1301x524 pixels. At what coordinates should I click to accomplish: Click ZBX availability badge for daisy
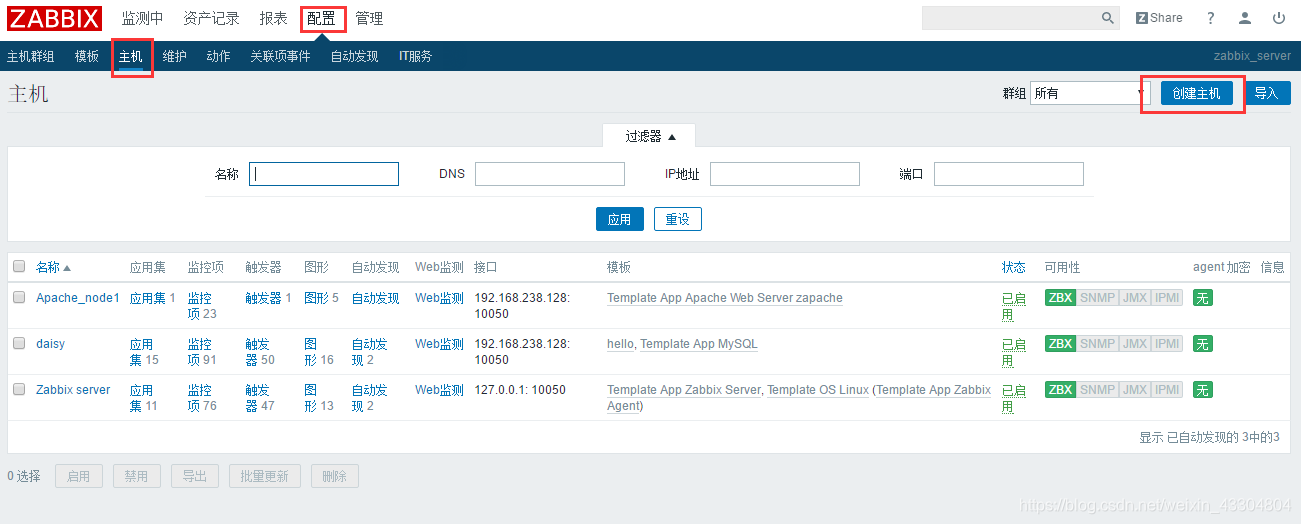(x=1060, y=344)
